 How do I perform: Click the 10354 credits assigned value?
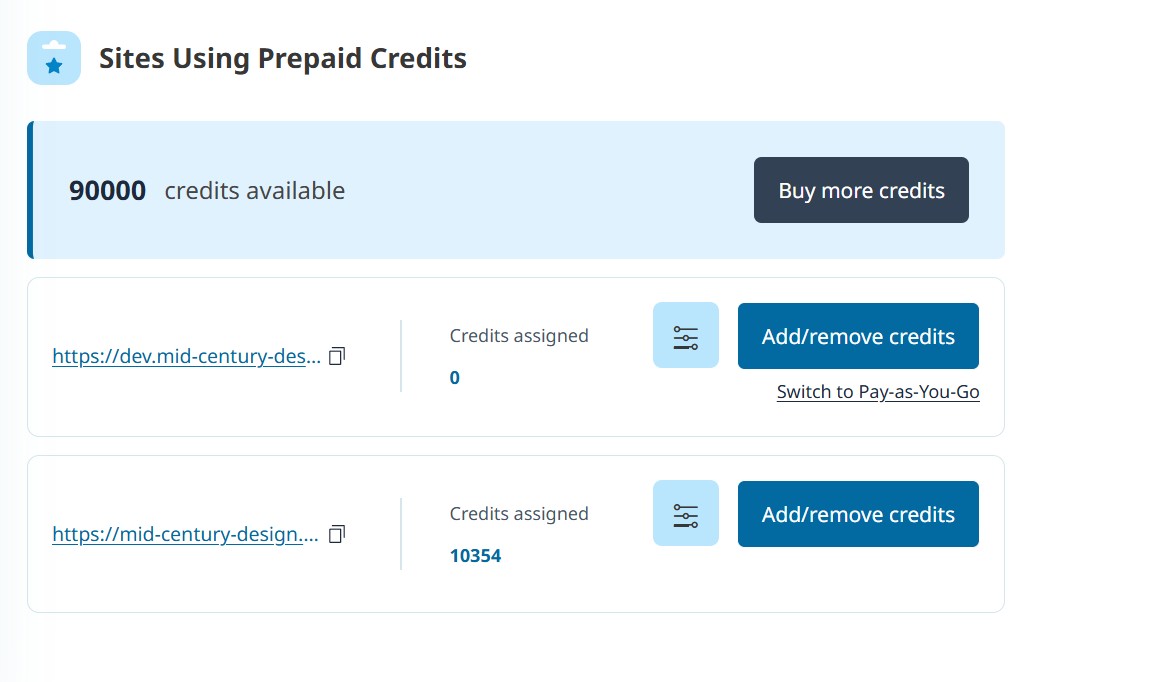pos(475,556)
